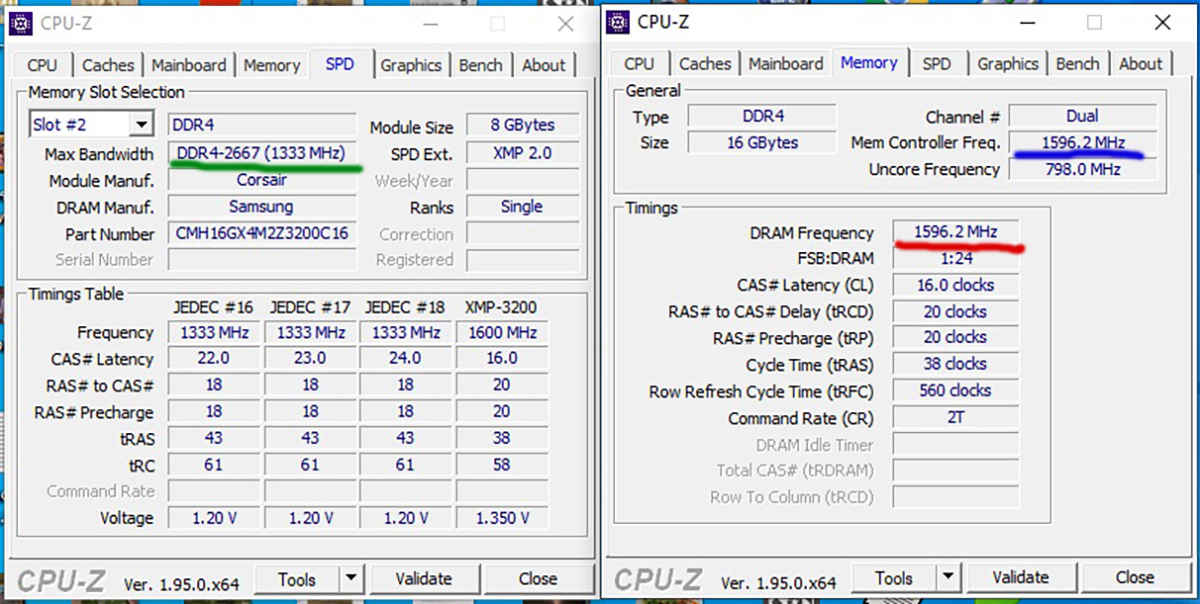Click XMP-3200 column header

[503, 306]
